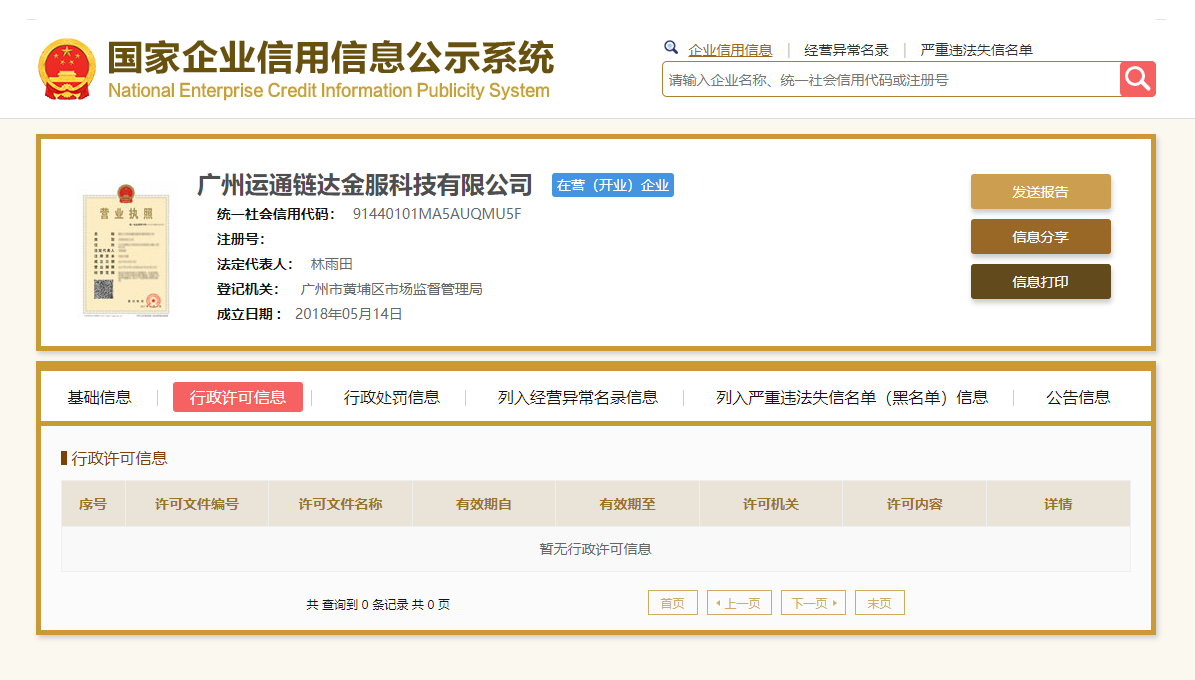Click the 有效期至 column header
The image size is (1195, 680).
coord(627,504)
